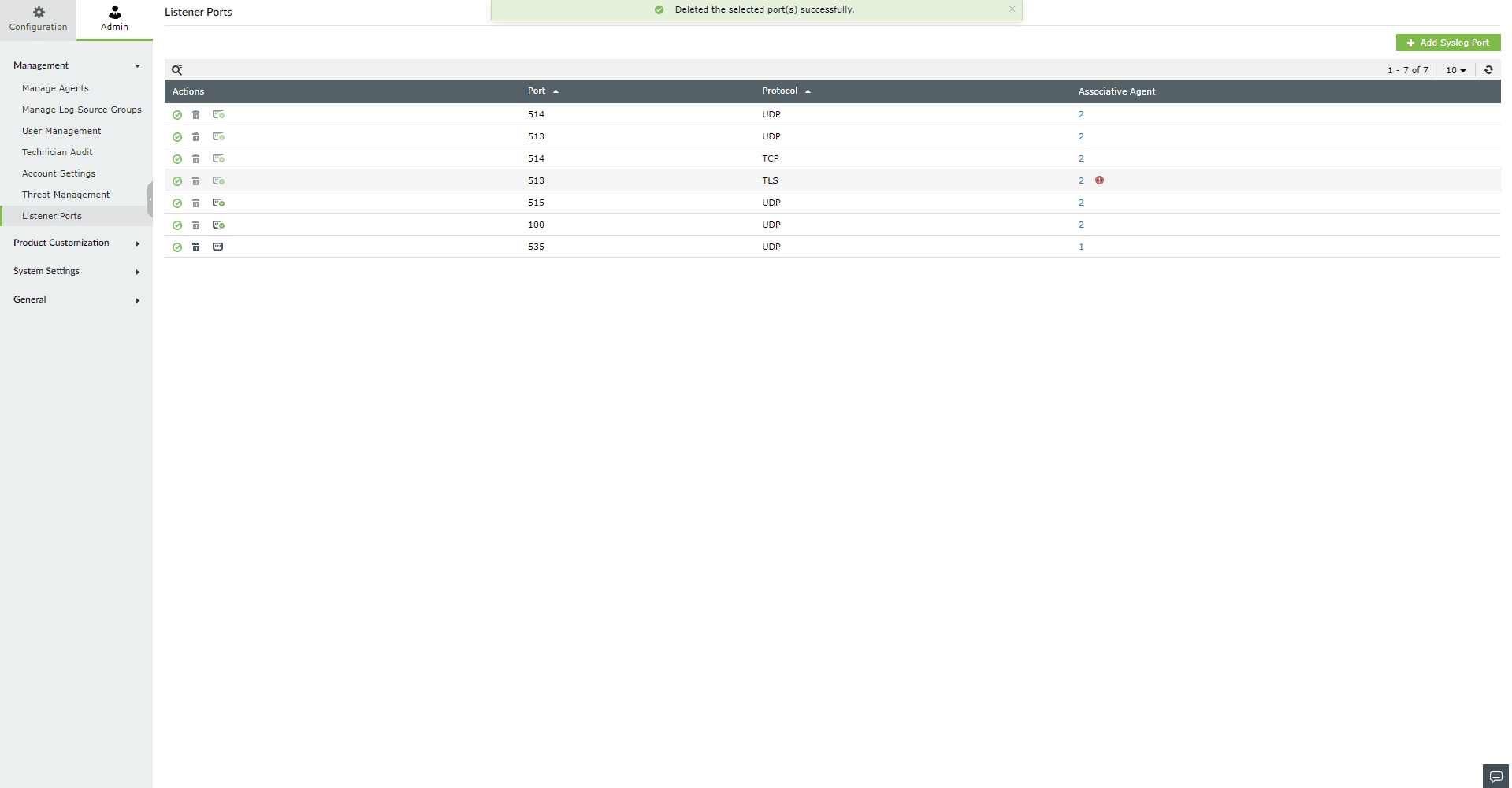Open Associative Agent link for port 535
The width and height of the screenshot is (1512, 788).
pos(1081,247)
